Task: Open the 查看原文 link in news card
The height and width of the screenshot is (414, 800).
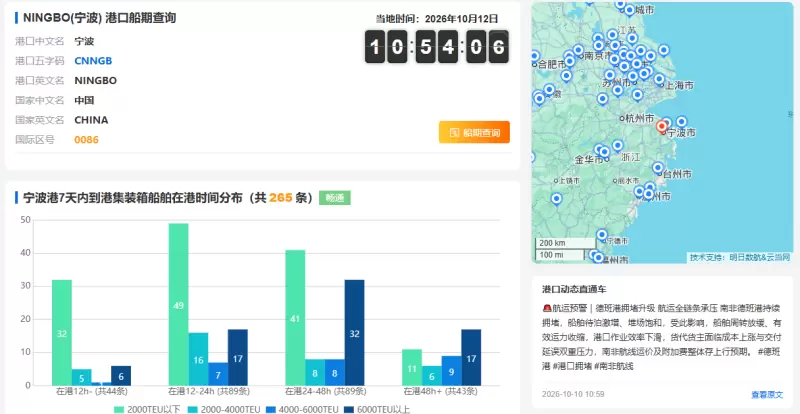Action: point(767,394)
